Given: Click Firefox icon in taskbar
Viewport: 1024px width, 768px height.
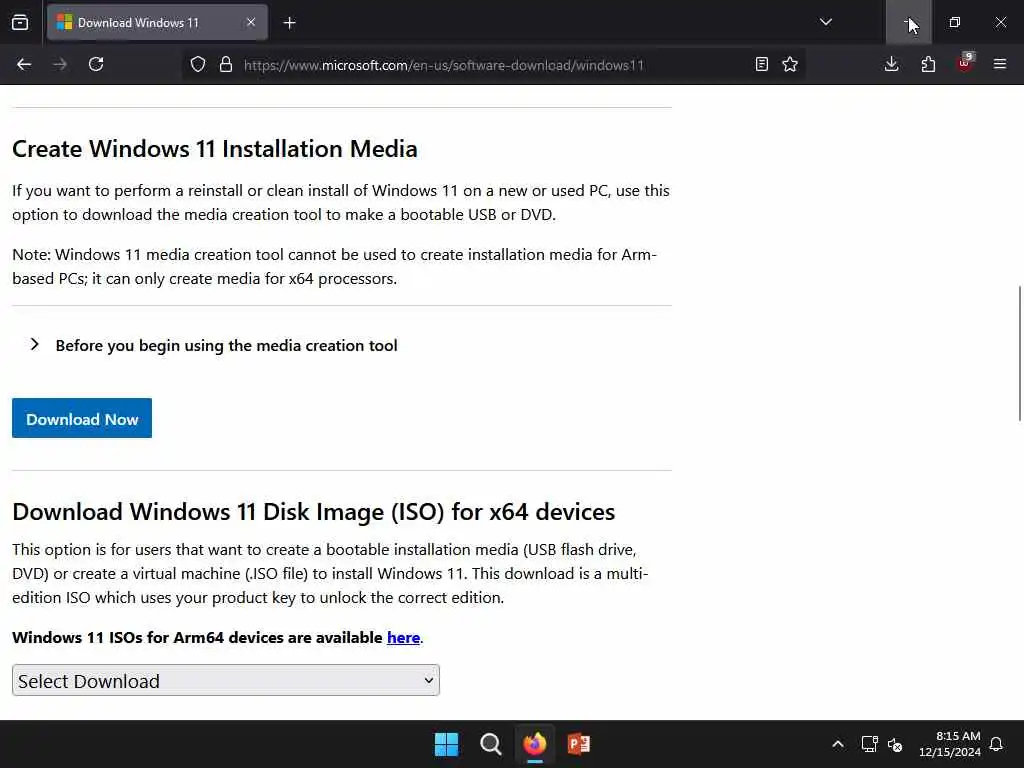Looking at the screenshot, I should pyautogui.click(x=535, y=744).
